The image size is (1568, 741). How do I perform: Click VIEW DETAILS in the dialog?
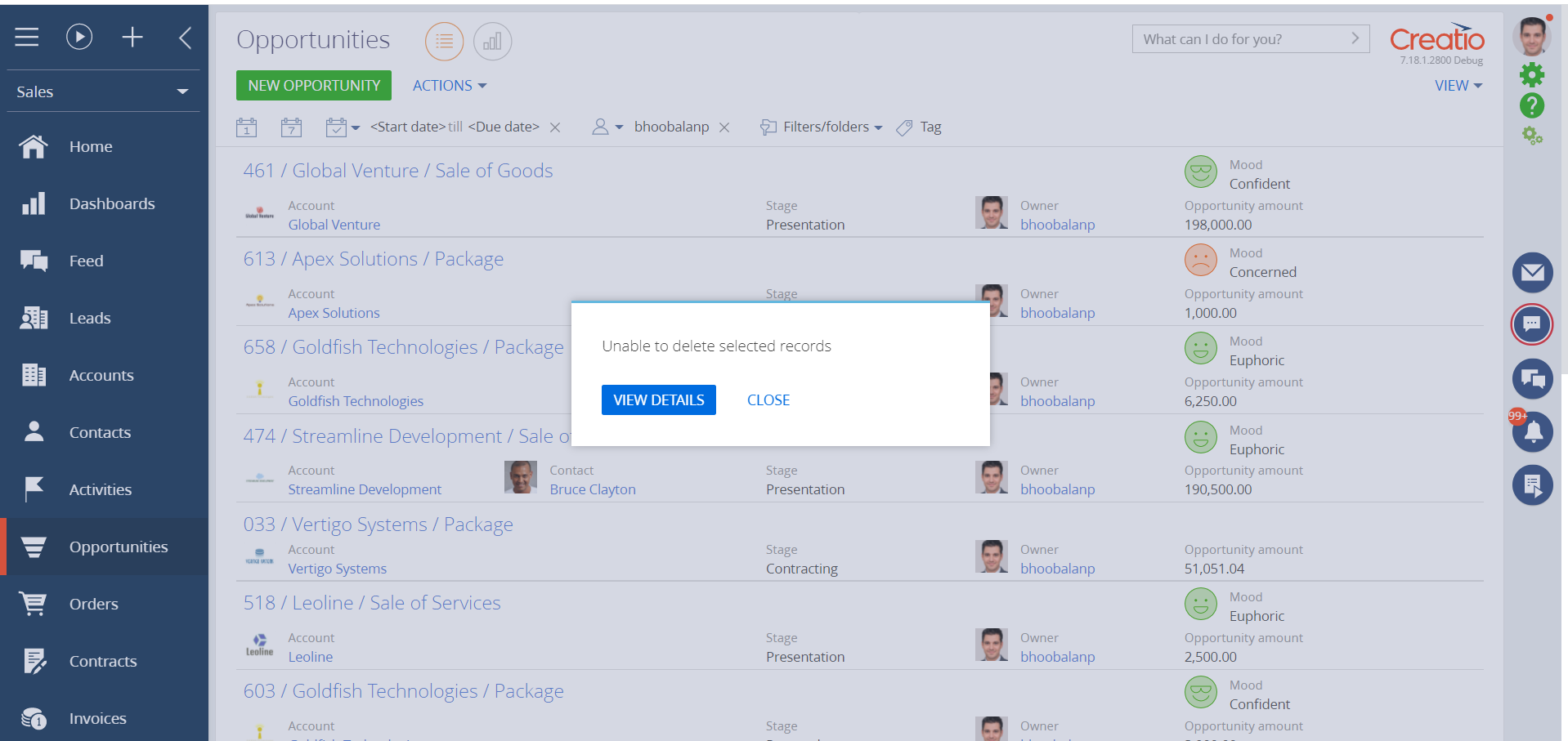[x=658, y=400]
